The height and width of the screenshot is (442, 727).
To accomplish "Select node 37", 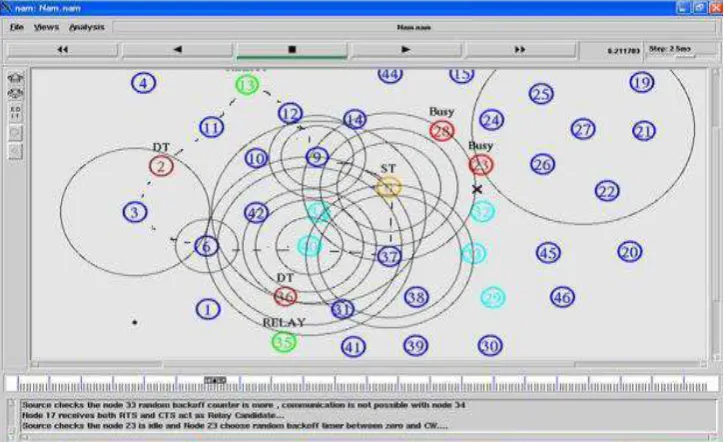I will pos(389,256).
